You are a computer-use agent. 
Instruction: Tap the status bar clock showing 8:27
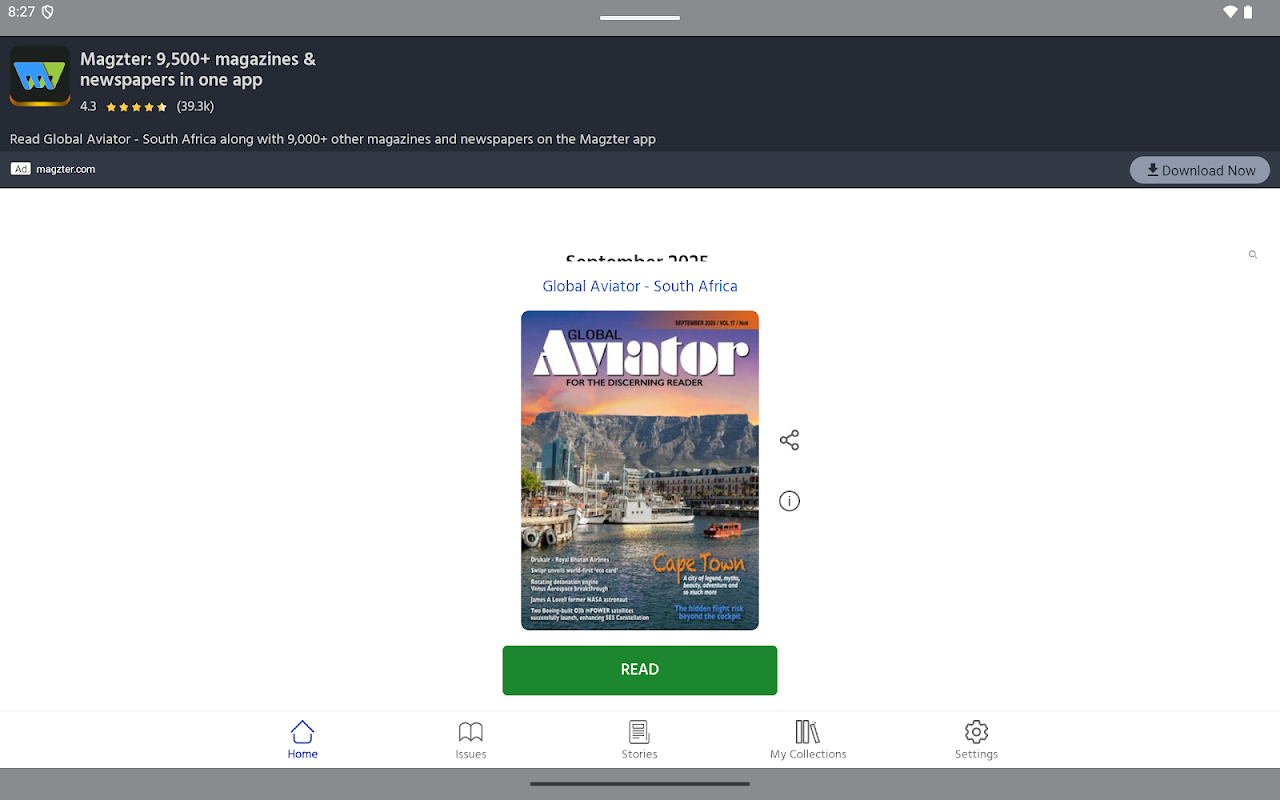coord(21,12)
